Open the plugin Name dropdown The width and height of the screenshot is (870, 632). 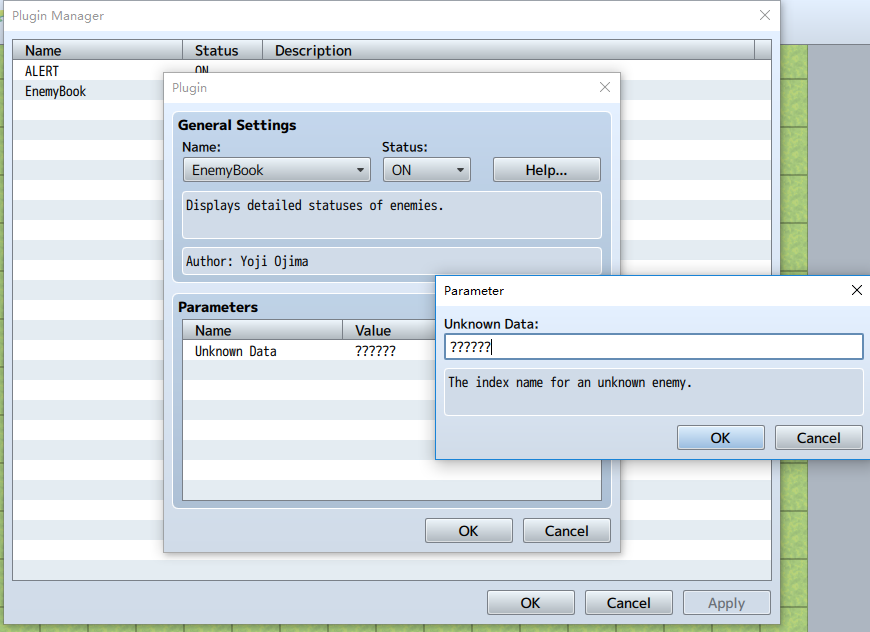(x=276, y=170)
